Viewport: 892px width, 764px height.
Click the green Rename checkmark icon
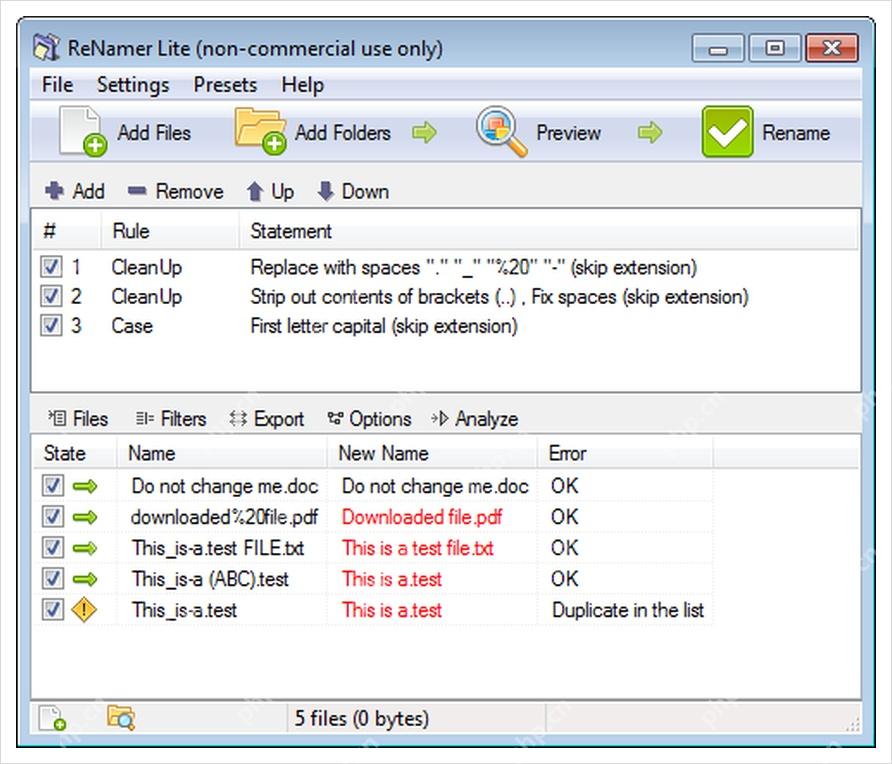(727, 131)
